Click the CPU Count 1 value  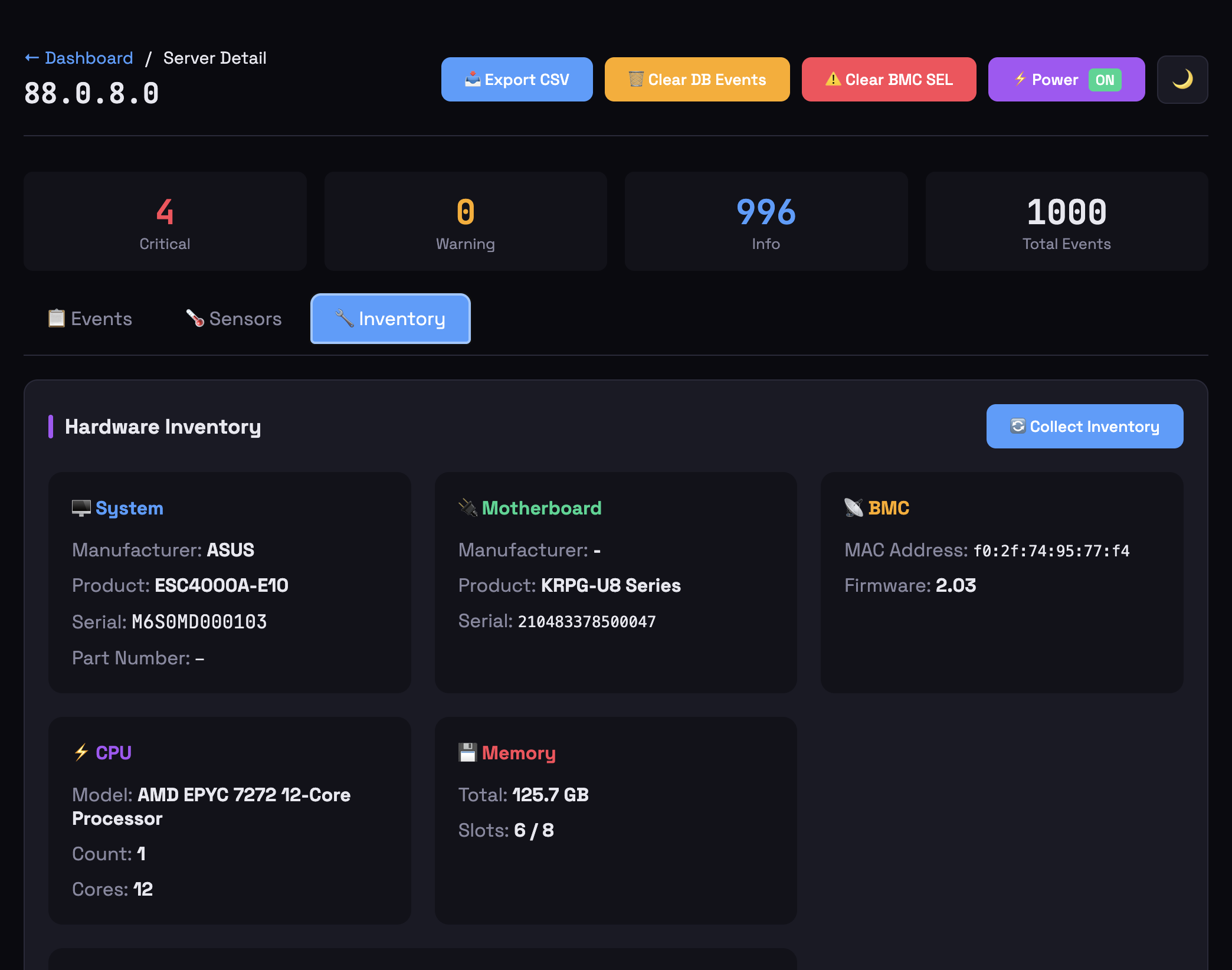click(141, 854)
